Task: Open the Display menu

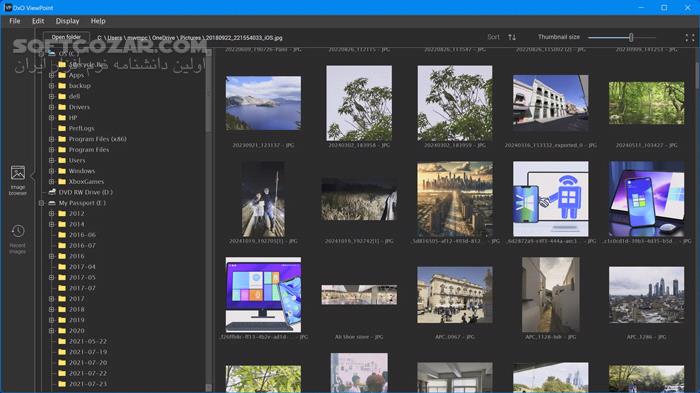Action: point(67,21)
